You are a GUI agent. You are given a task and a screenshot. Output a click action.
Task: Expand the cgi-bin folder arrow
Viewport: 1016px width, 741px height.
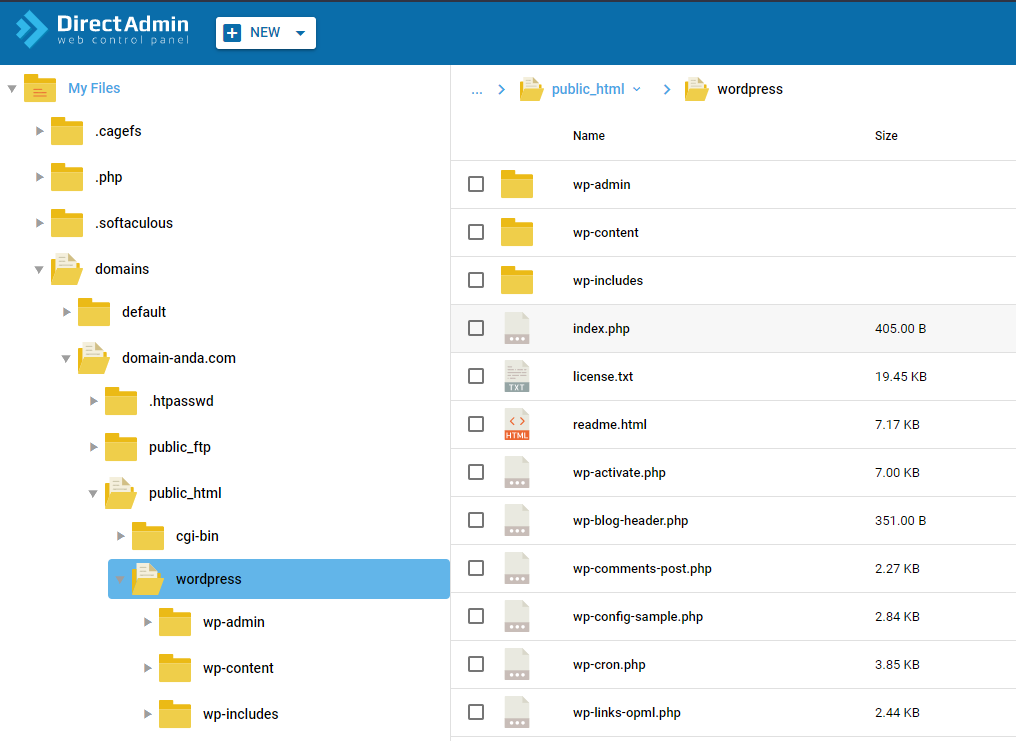121,536
